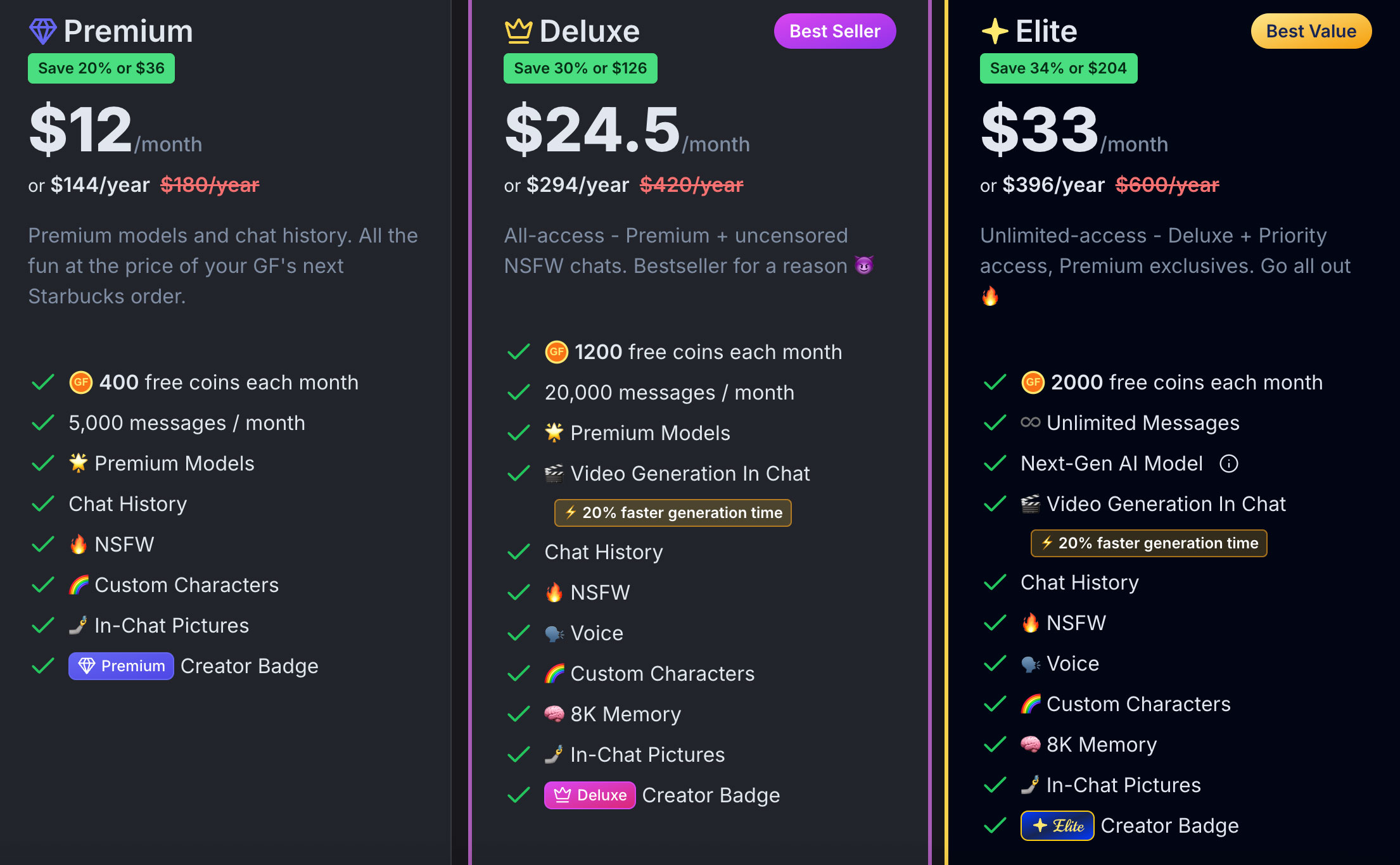Click the coin icon beside 1200 free coins
The width and height of the screenshot is (1400, 865).
(556, 353)
